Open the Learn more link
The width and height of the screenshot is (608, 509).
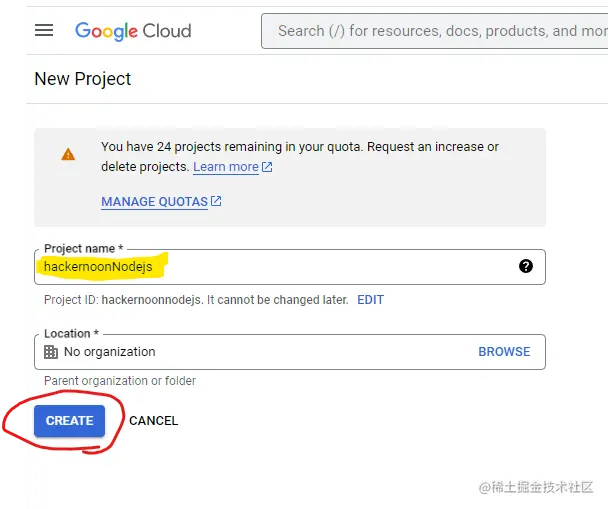[226, 167]
